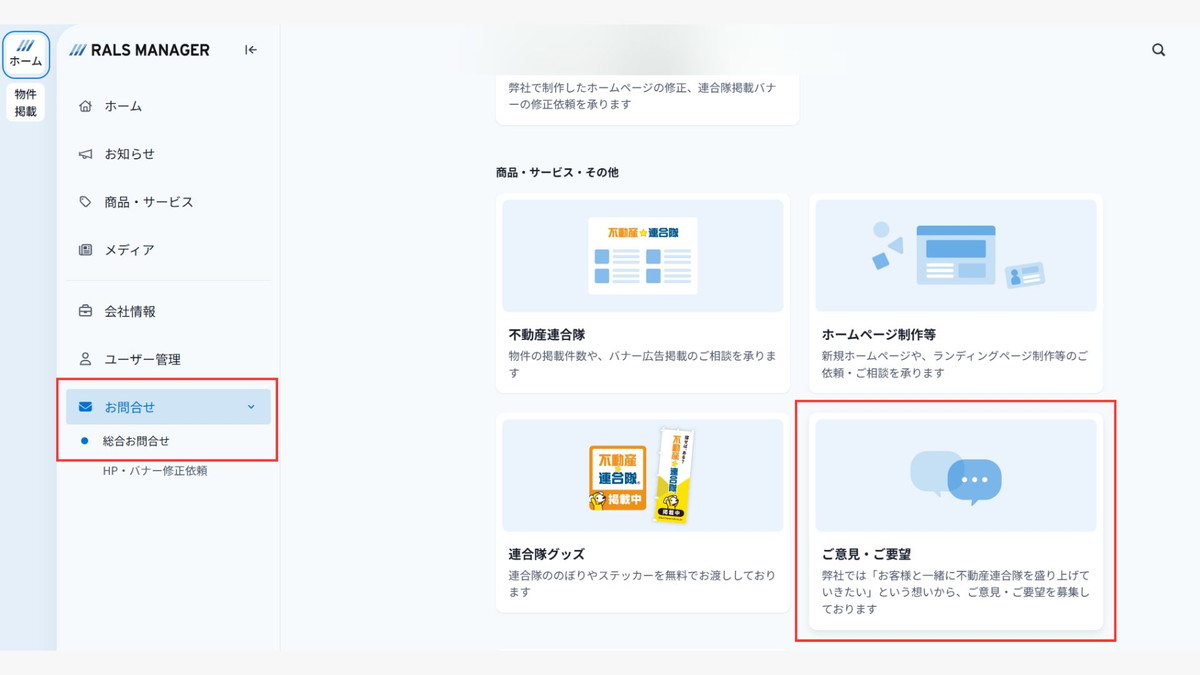Click the tag icon for 商品・サービス
The image size is (1200, 675).
(x=85, y=202)
